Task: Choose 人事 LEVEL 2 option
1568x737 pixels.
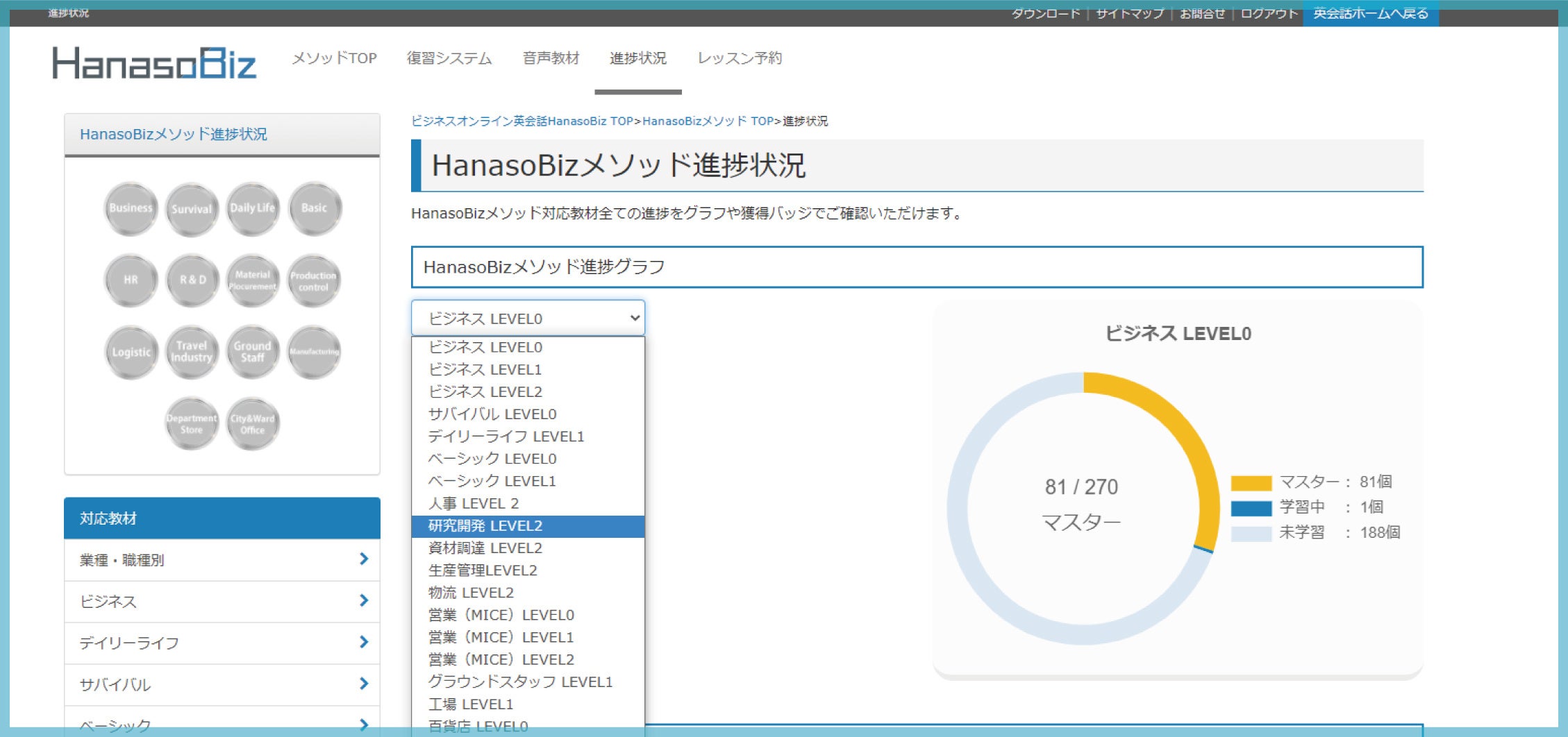Action: pos(528,503)
